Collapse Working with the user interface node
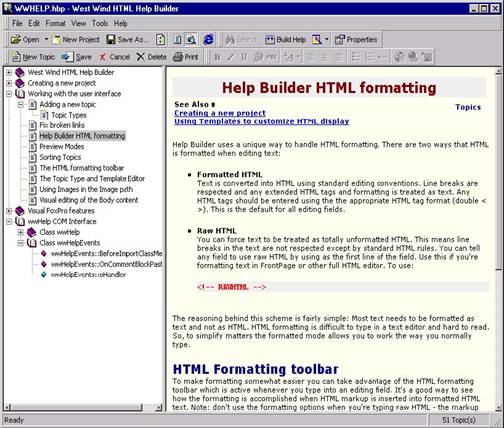Viewport: 504px width, 428px height. pyautogui.click(x=9, y=94)
